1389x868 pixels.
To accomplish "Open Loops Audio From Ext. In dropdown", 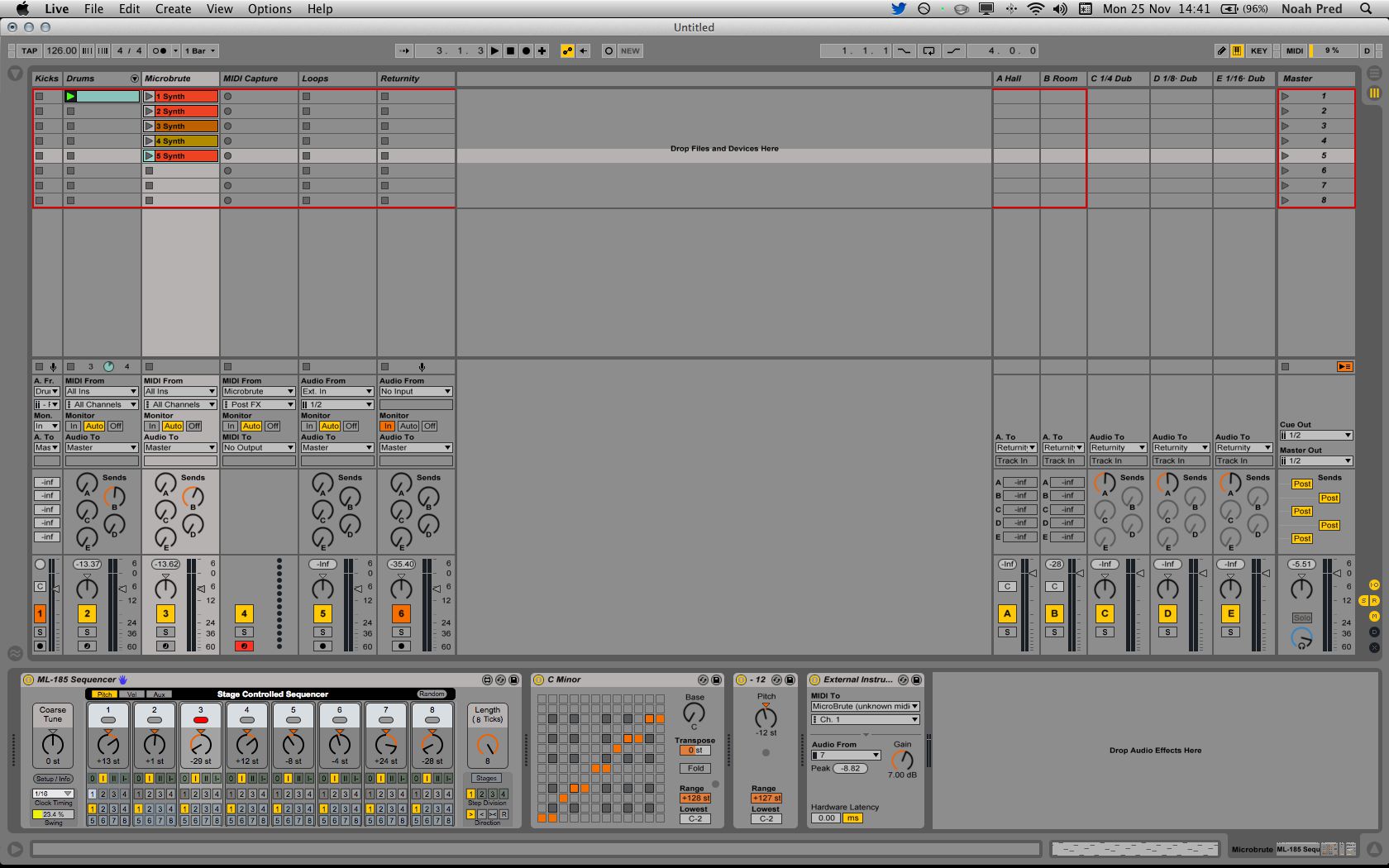I will click(x=337, y=392).
